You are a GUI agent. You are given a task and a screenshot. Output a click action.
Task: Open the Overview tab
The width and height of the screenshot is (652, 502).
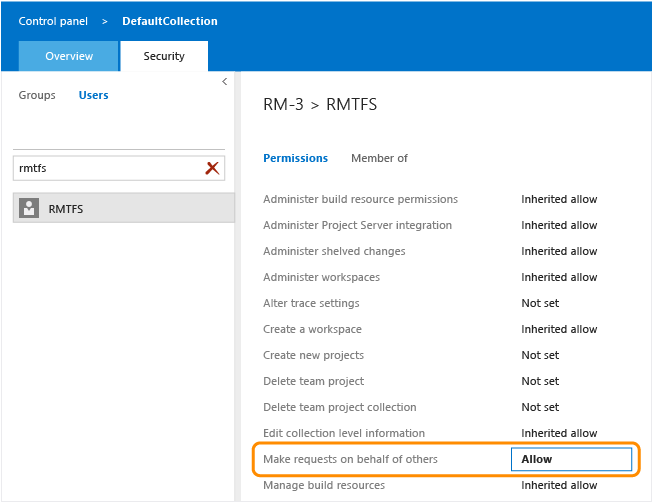point(69,56)
